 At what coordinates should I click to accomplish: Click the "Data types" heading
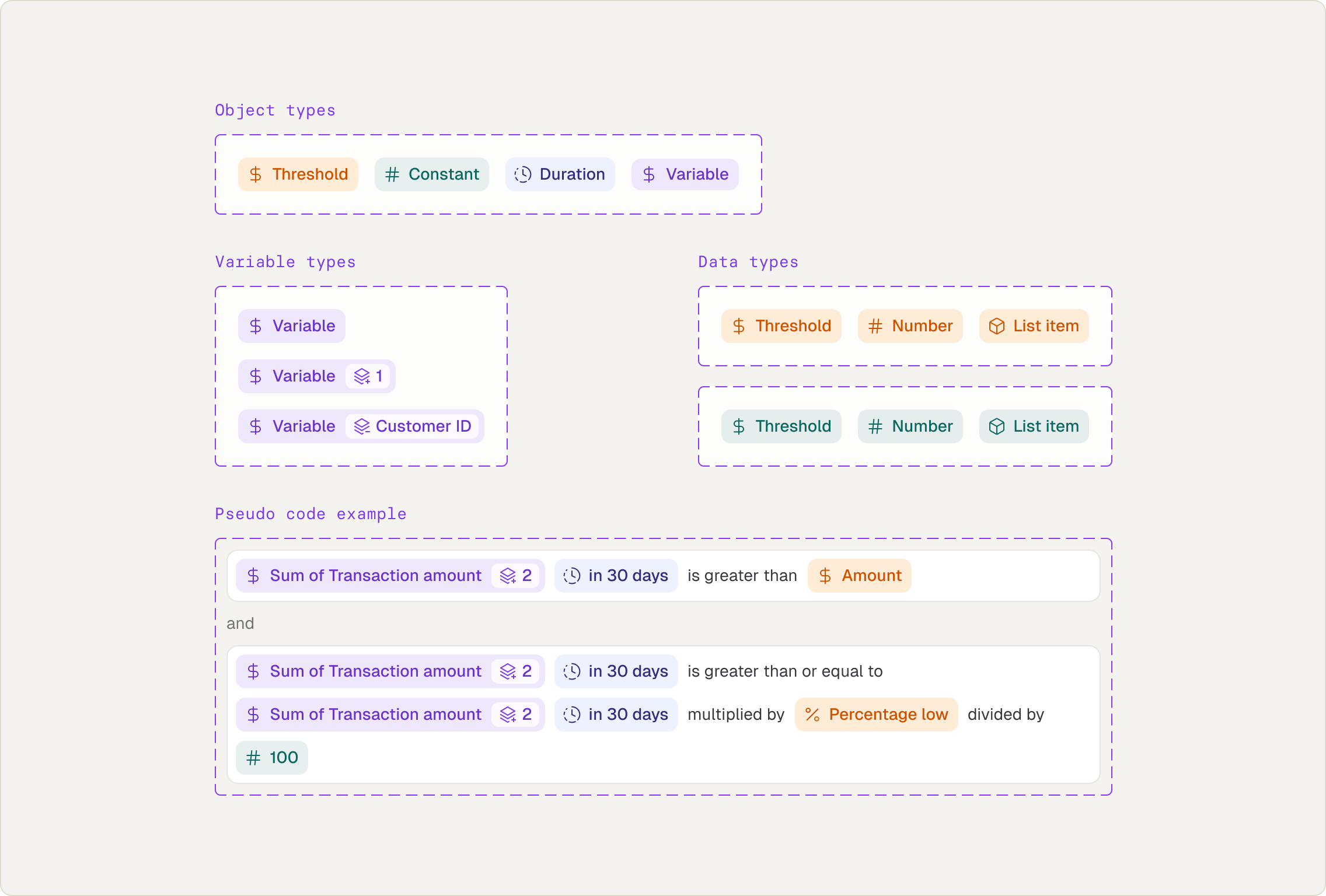[x=748, y=262]
